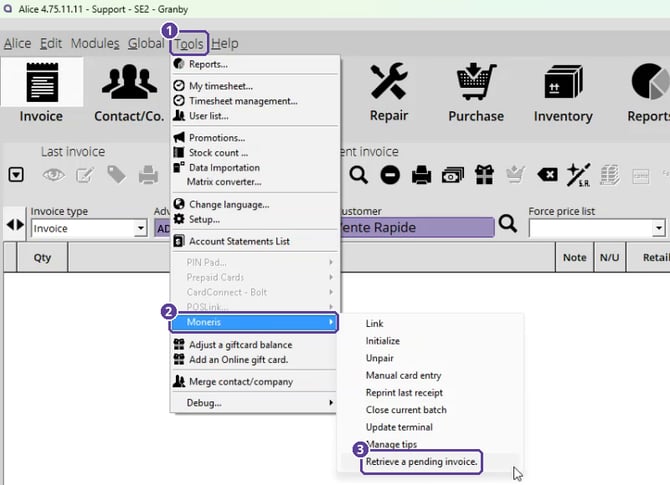The image size is (670, 485).
Task: Click Unpair in the Moneris submenu
Action: tap(430, 358)
